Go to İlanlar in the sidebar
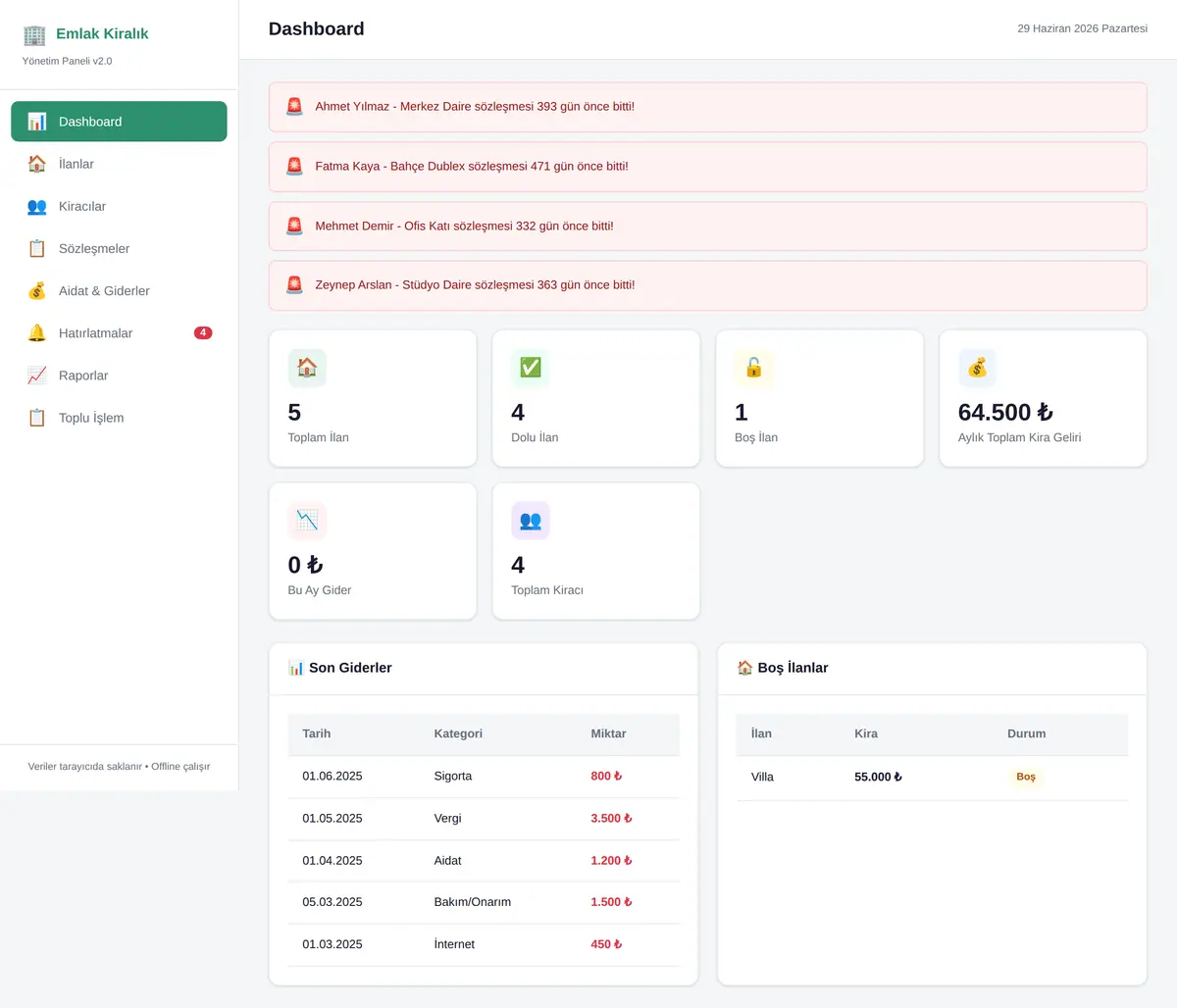The width and height of the screenshot is (1177, 1008). pos(119,164)
